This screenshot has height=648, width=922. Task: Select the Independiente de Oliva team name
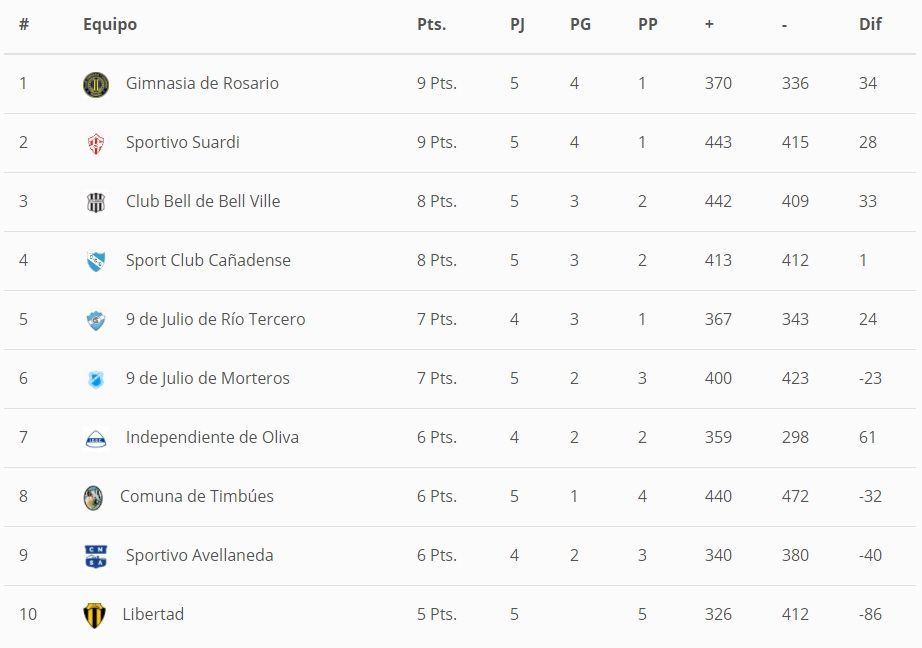point(212,437)
